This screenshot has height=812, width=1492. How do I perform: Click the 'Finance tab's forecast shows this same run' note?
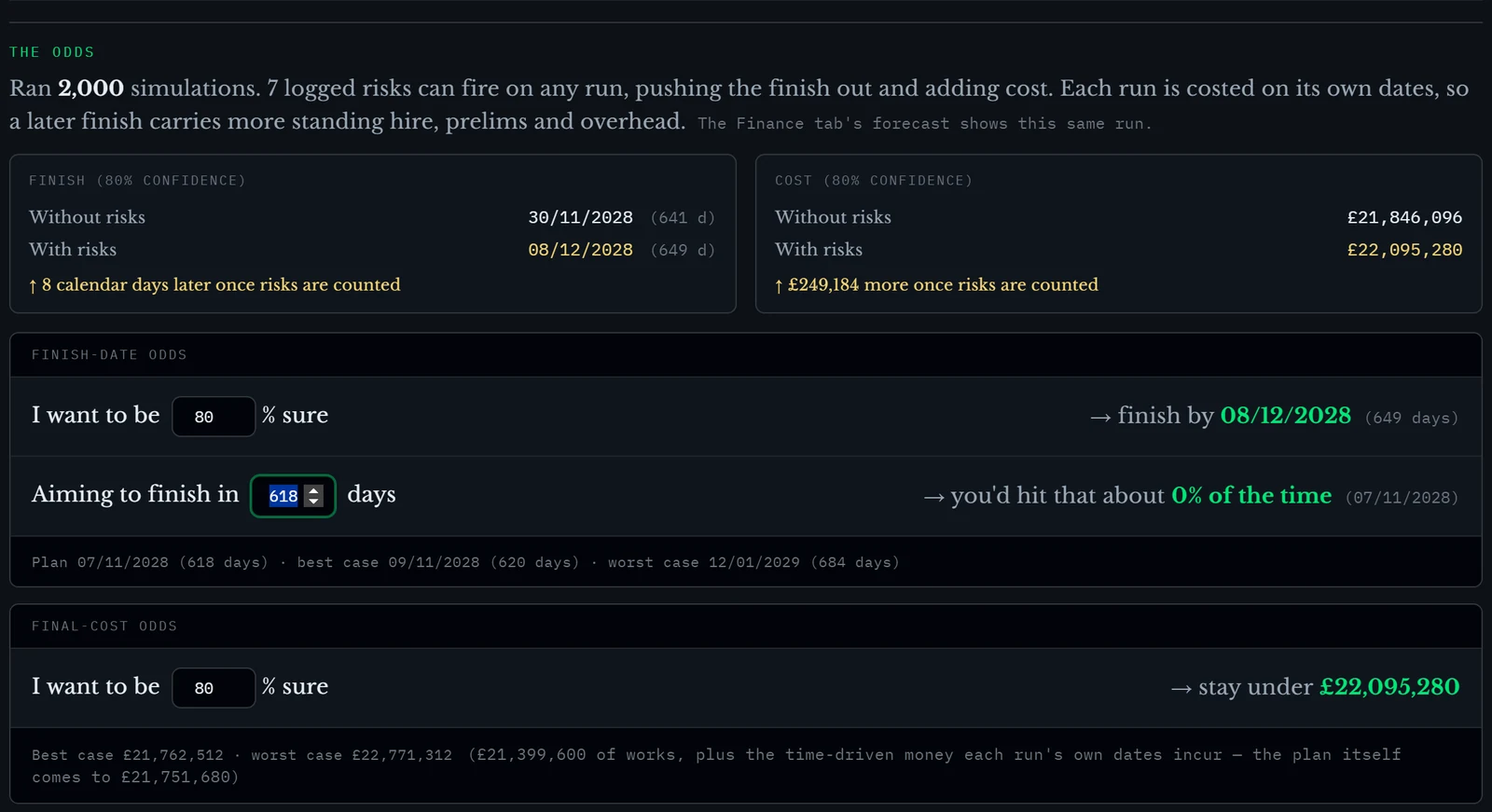point(924,124)
